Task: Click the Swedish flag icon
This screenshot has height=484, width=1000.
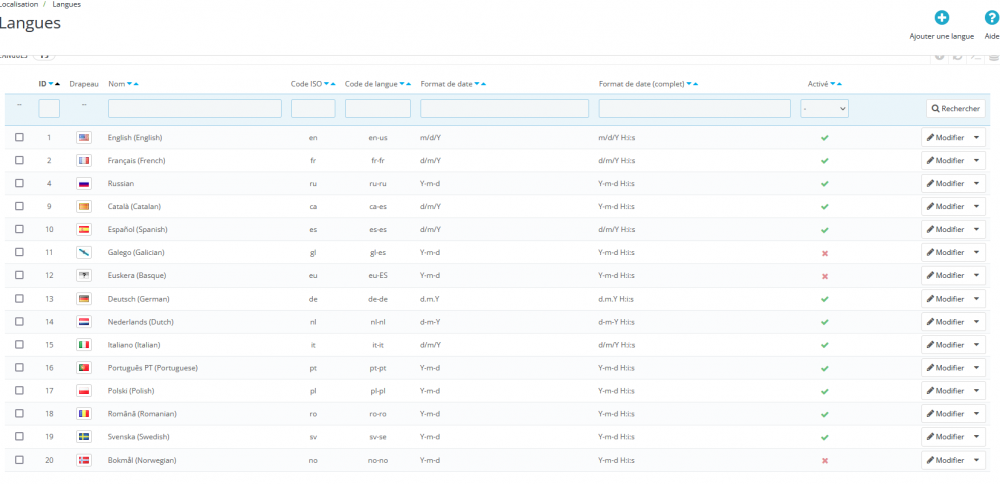Action: click(x=84, y=436)
